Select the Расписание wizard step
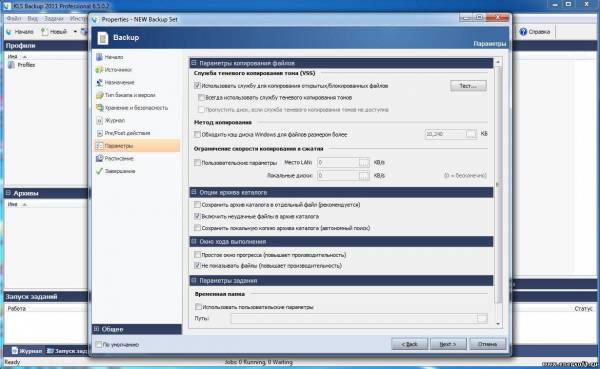This screenshot has height=369, width=600. click(137, 158)
